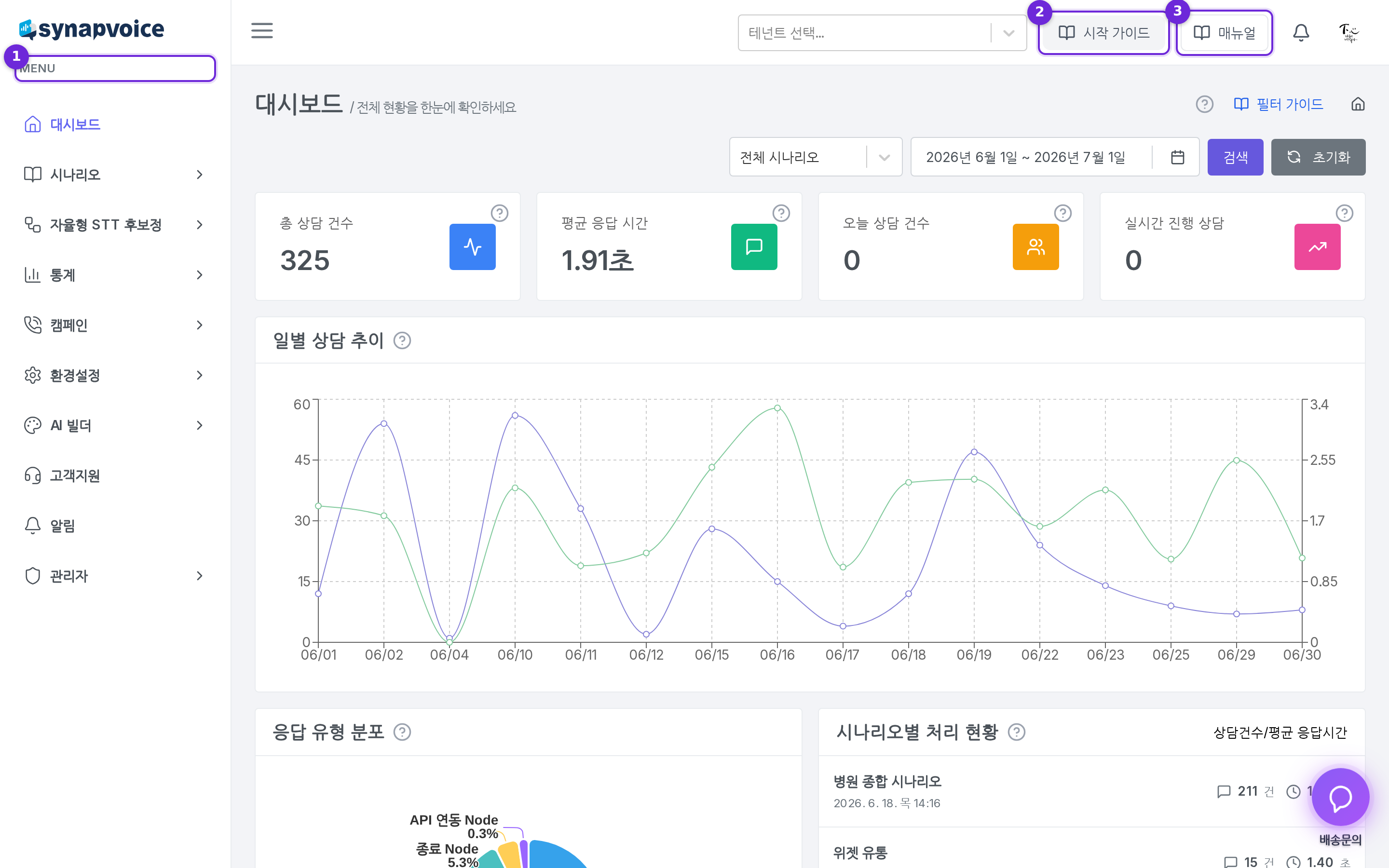
Task: Click the 대시보드 house icon in the sidebar
Action: coord(33,124)
